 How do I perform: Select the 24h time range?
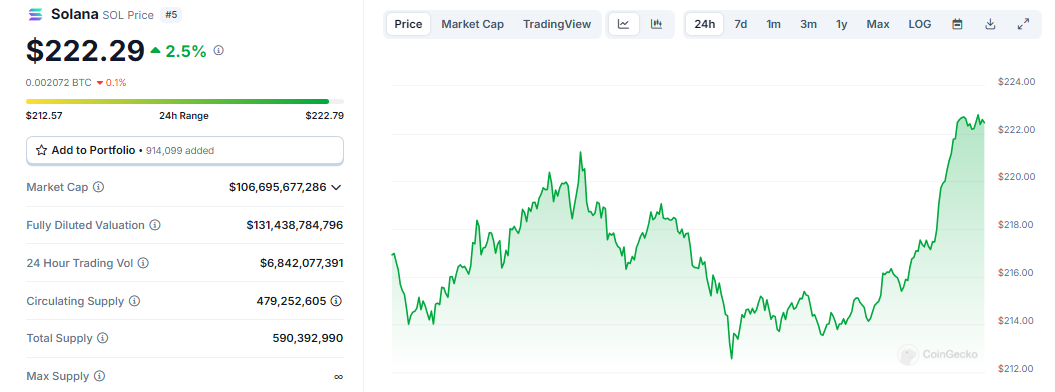point(704,24)
